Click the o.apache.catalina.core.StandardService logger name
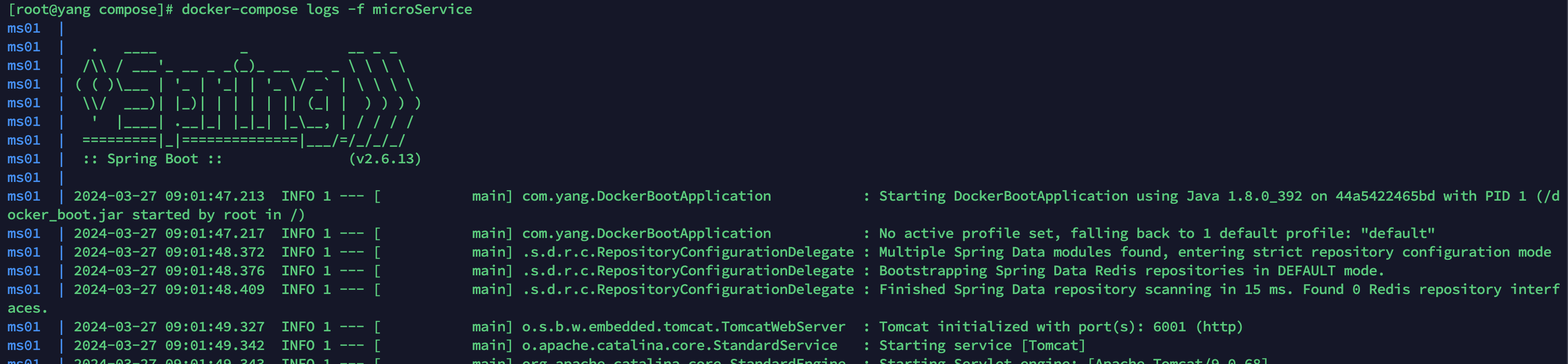This screenshot has width=1568, height=364. point(679,346)
